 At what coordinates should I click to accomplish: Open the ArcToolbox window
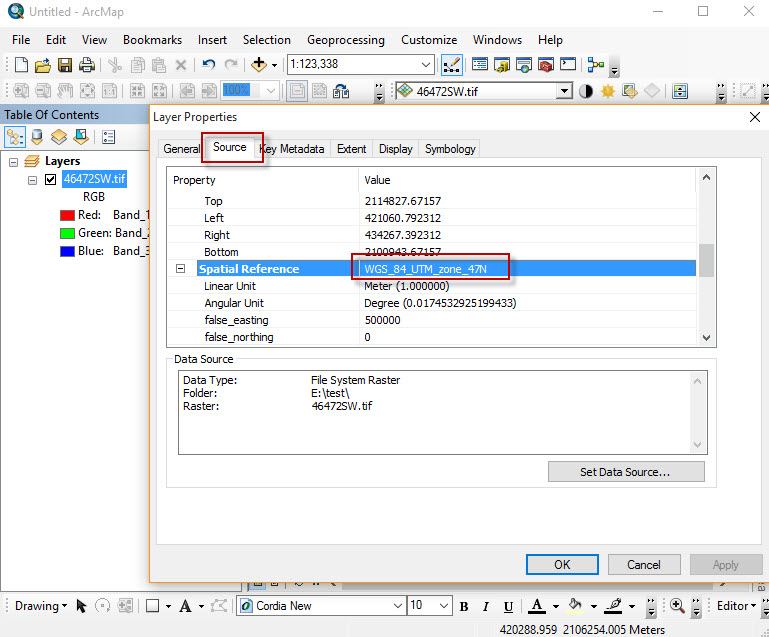coord(546,64)
